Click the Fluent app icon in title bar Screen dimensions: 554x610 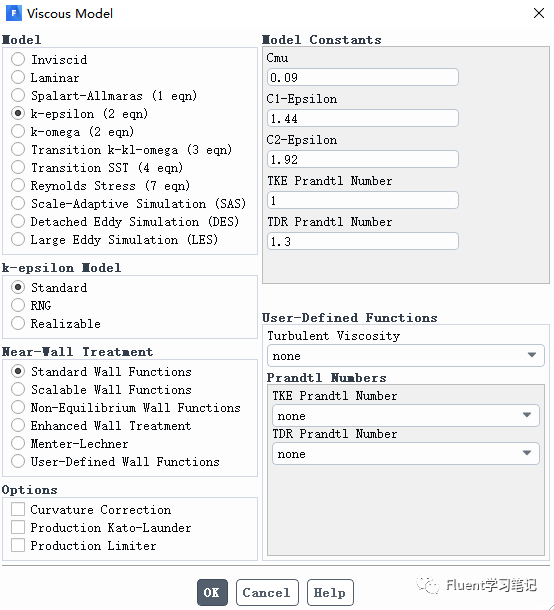pos(14,13)
